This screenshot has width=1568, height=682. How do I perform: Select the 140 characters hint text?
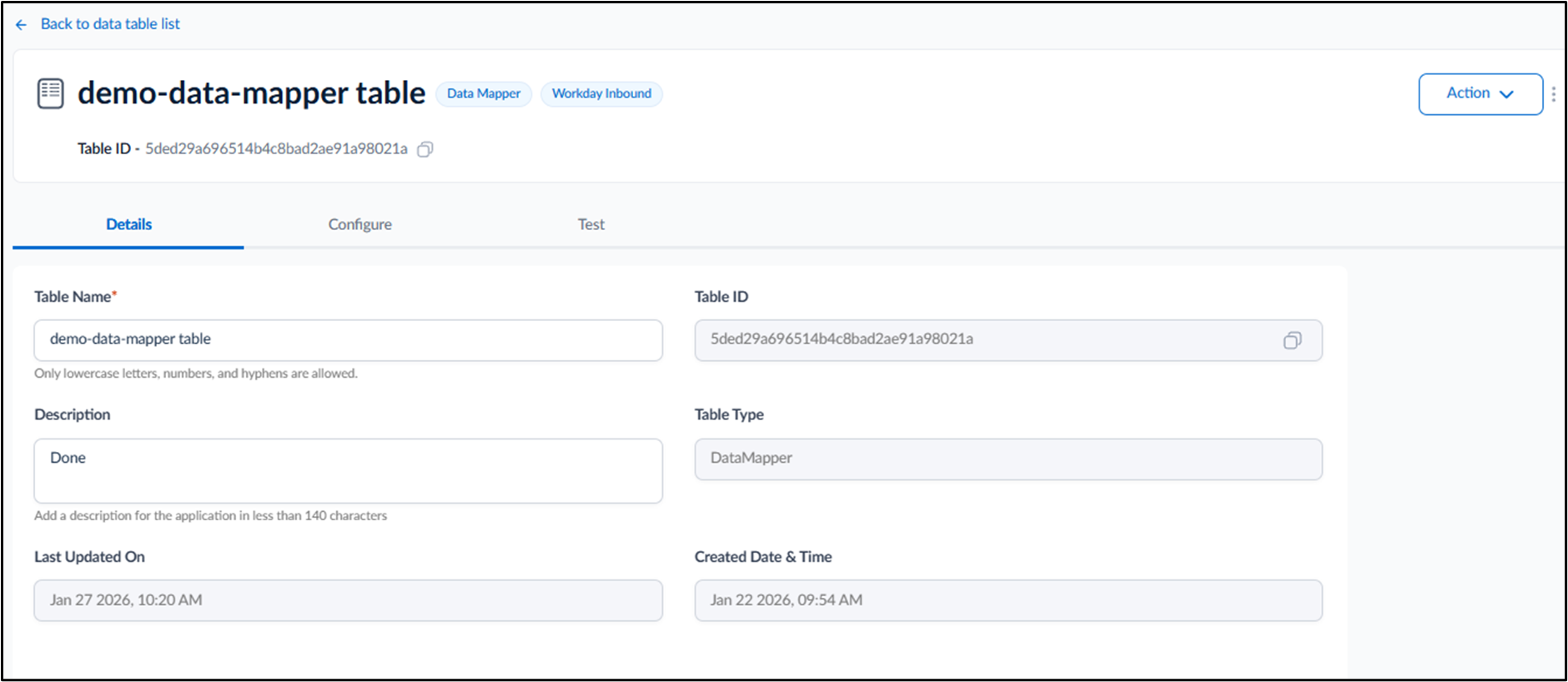point(211,516)
